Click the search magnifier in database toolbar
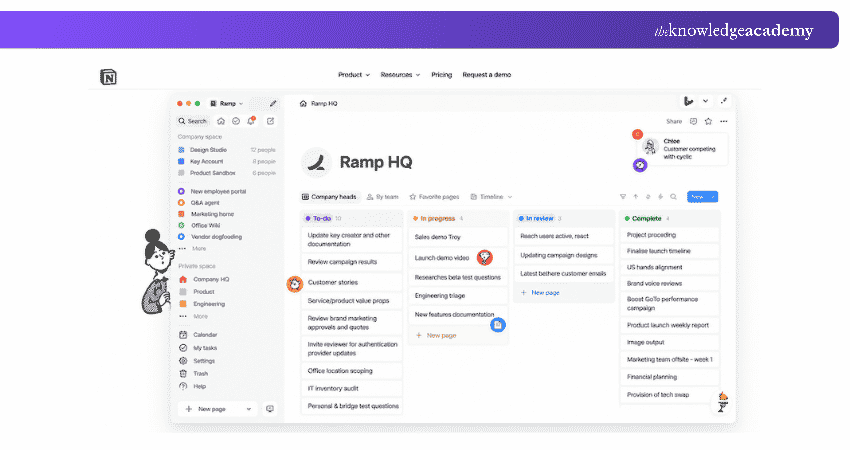850x450 pixels. (x=673, y=197)
